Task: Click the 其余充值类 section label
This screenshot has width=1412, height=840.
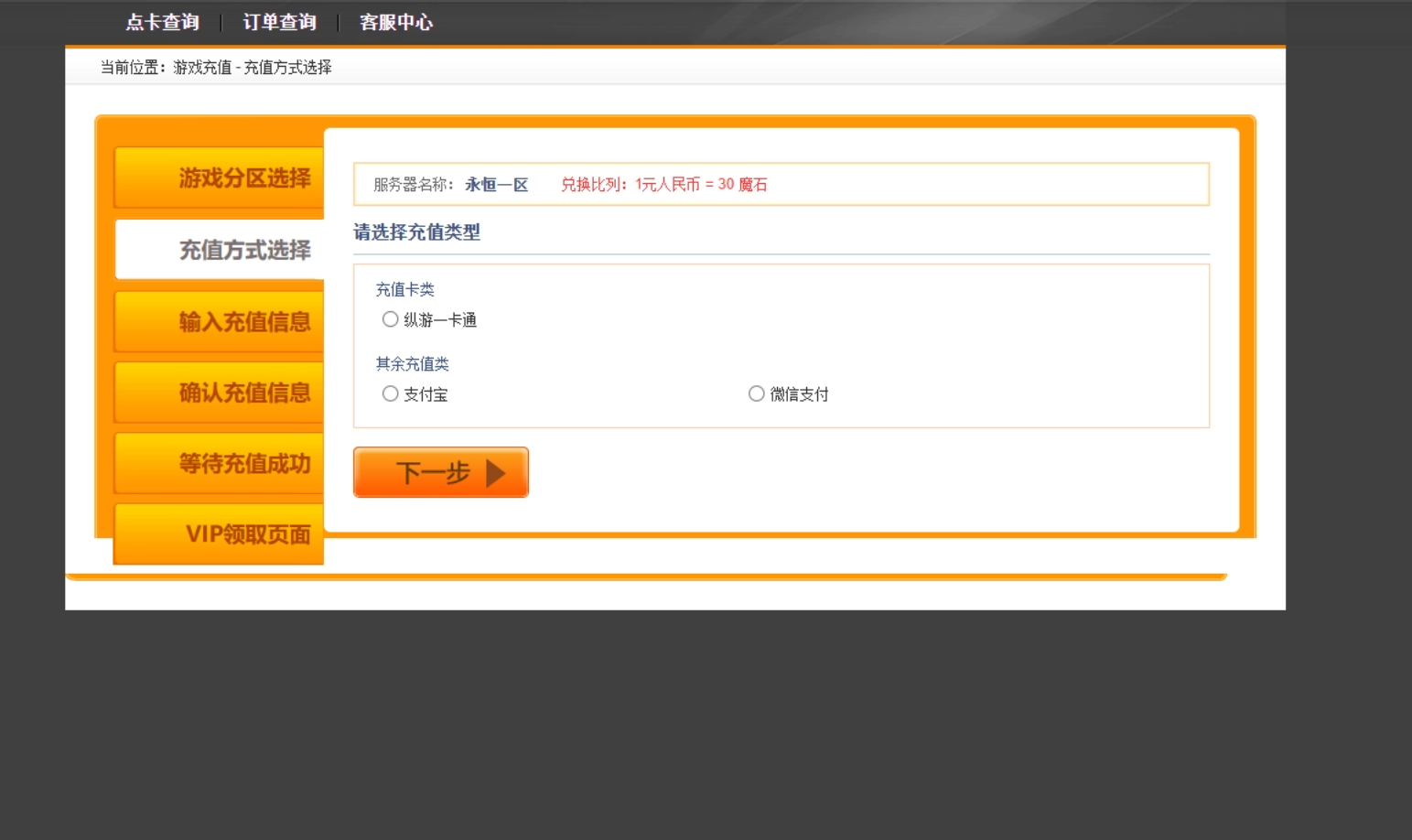Action: (x=411, y=363)
